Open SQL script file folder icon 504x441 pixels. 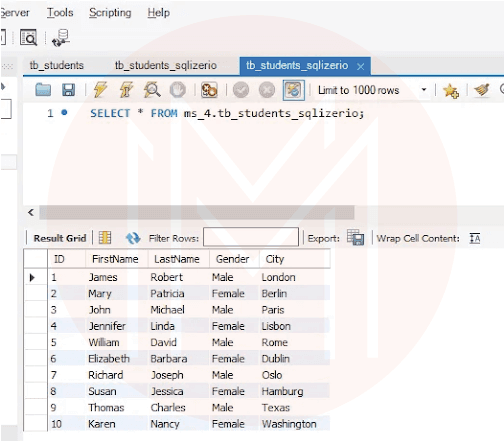43,90
